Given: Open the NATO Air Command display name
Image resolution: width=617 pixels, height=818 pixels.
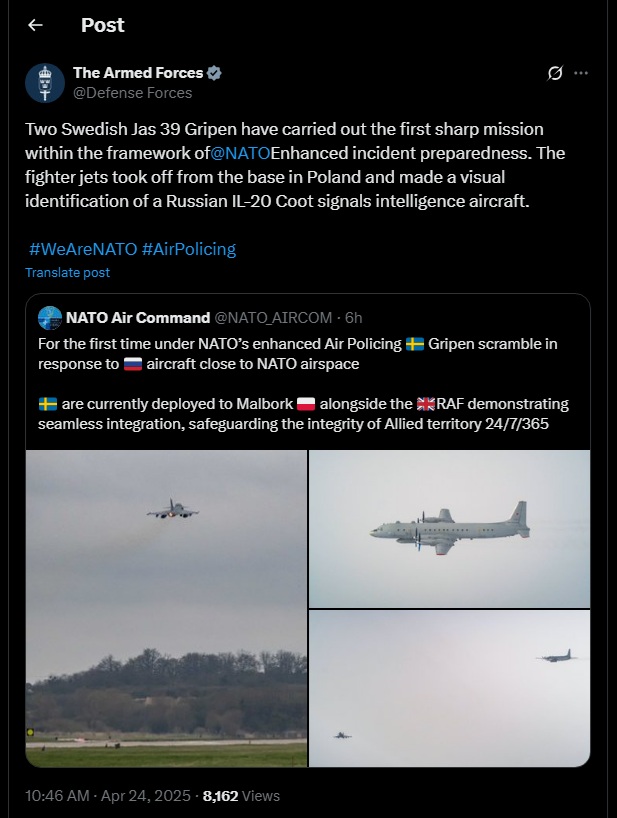Looking at the screenshot, I should 137,318.
